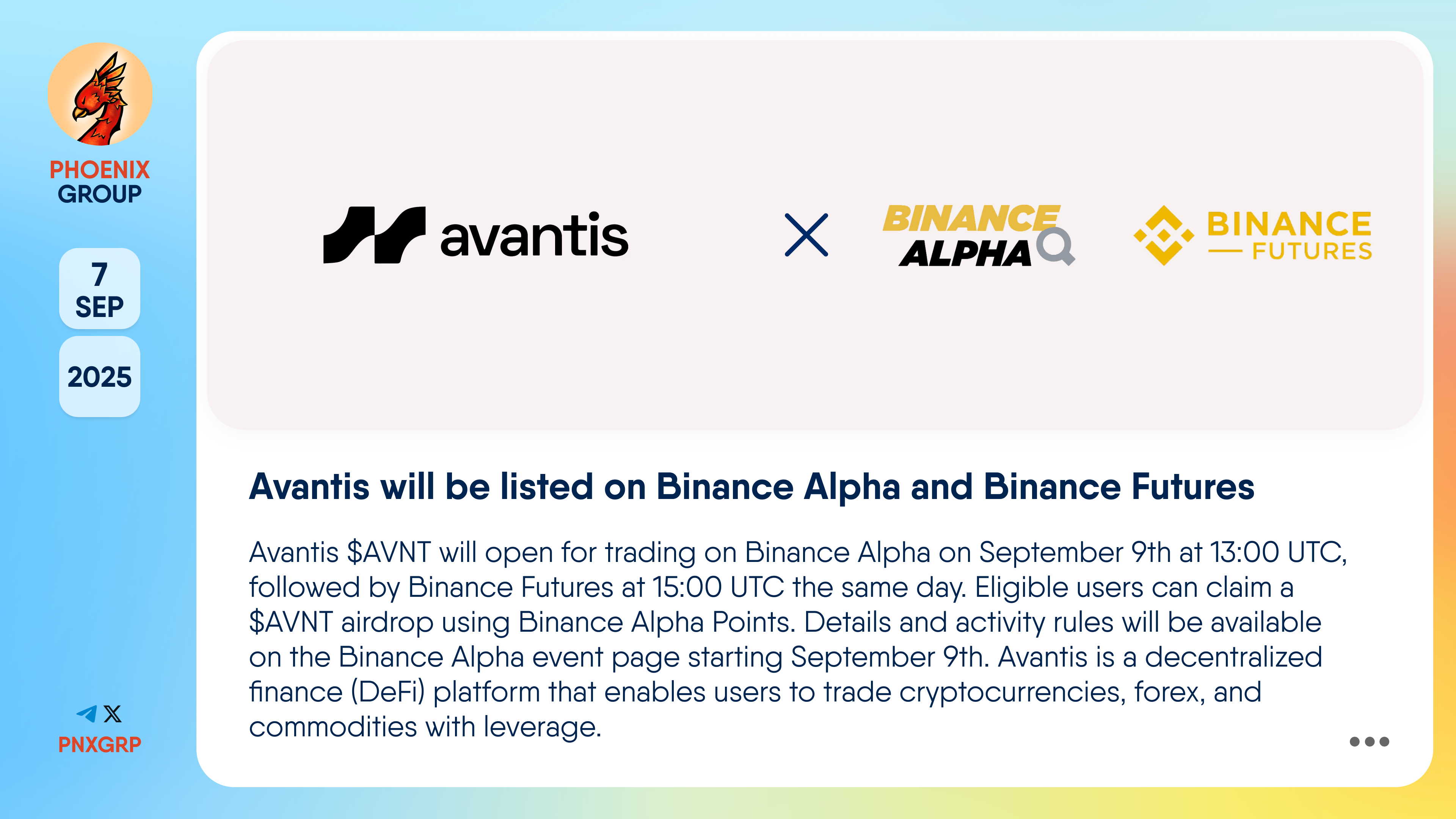This screenshot has width=1456, height=819.
Task: Click the PHOENIX GROUP title text
Action: (99, 182)
